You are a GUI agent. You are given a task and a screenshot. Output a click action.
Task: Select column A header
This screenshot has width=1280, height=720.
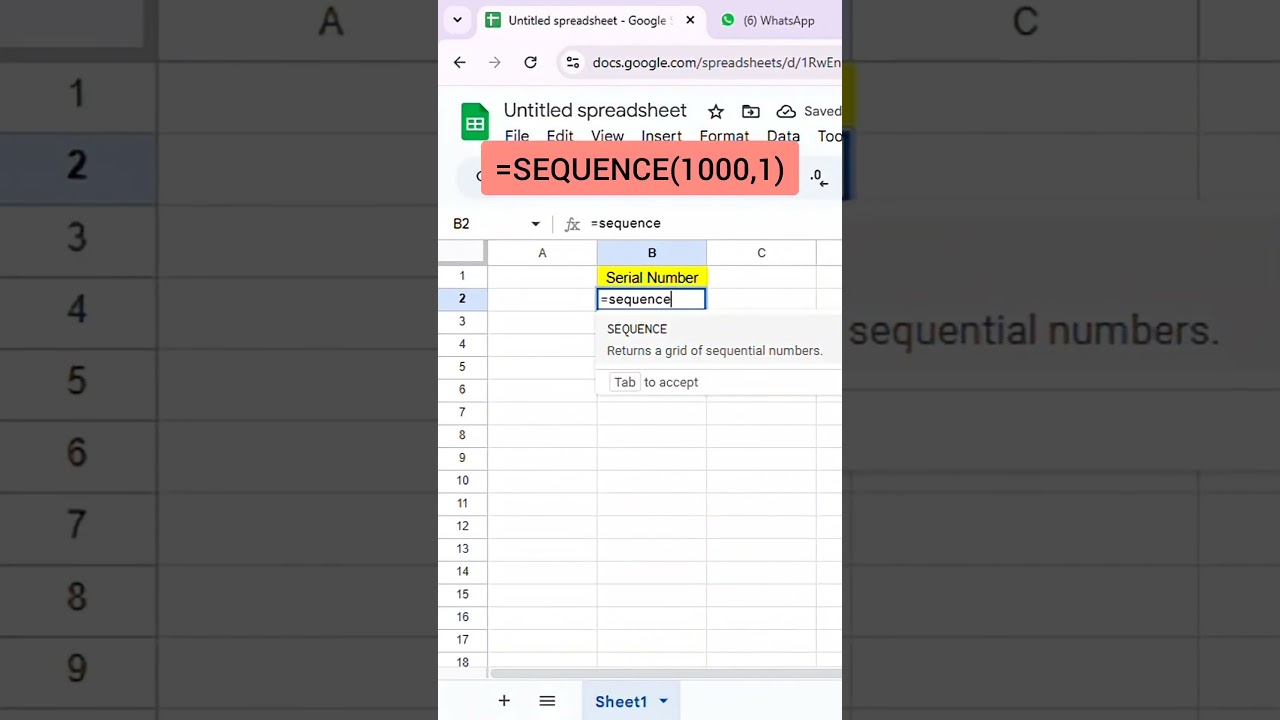click(542, 253)
